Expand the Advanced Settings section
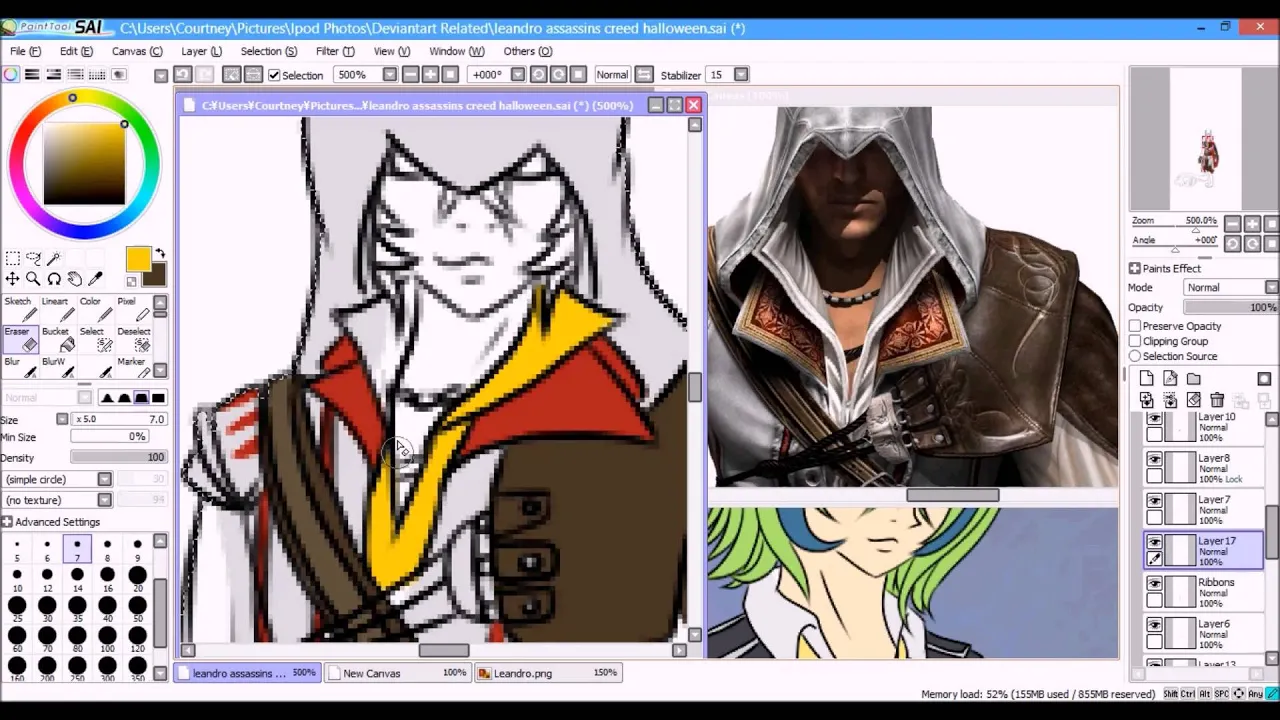The width and height of the screenshot is (1280, 720). 7,522
